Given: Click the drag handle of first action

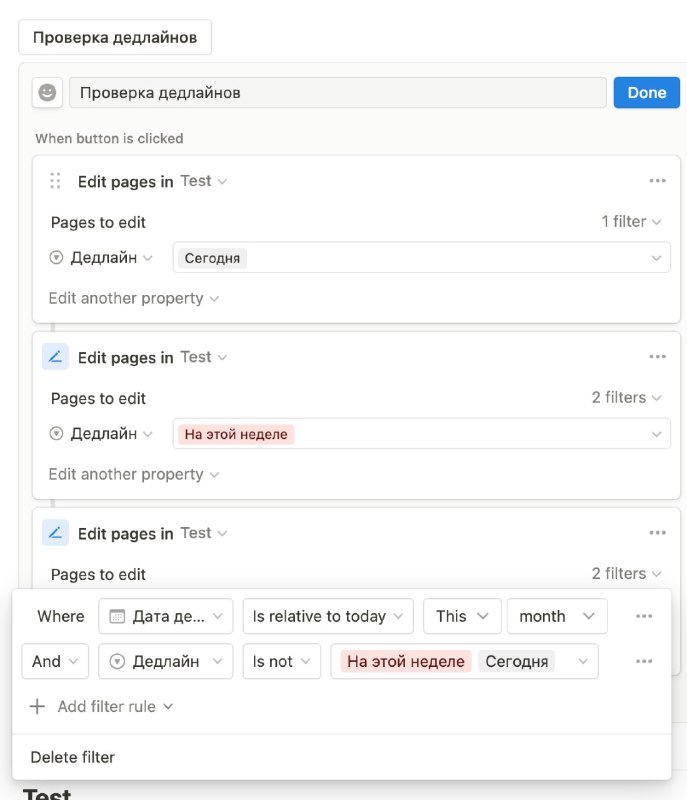Looking at the screenshot, I should pos(55,181).
